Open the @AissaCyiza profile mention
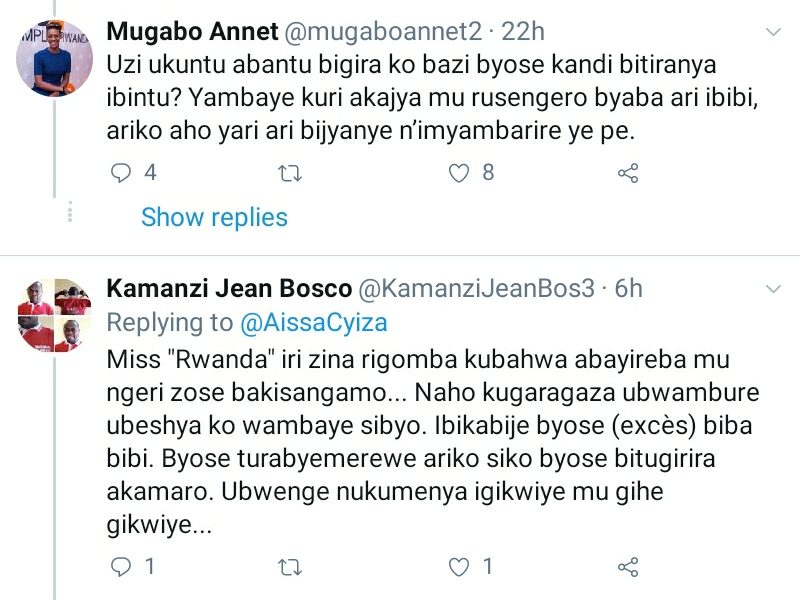Image resolution: width=800 pixels, height=600 pixels. 313,323
